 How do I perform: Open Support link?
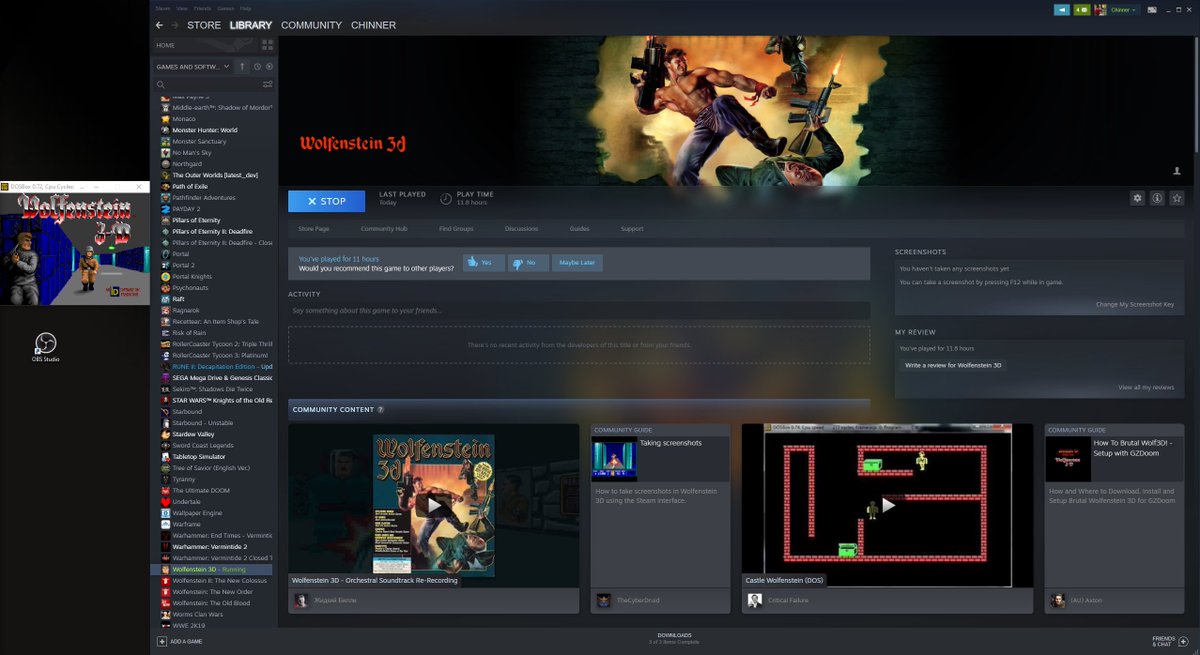tap(632, 229)
